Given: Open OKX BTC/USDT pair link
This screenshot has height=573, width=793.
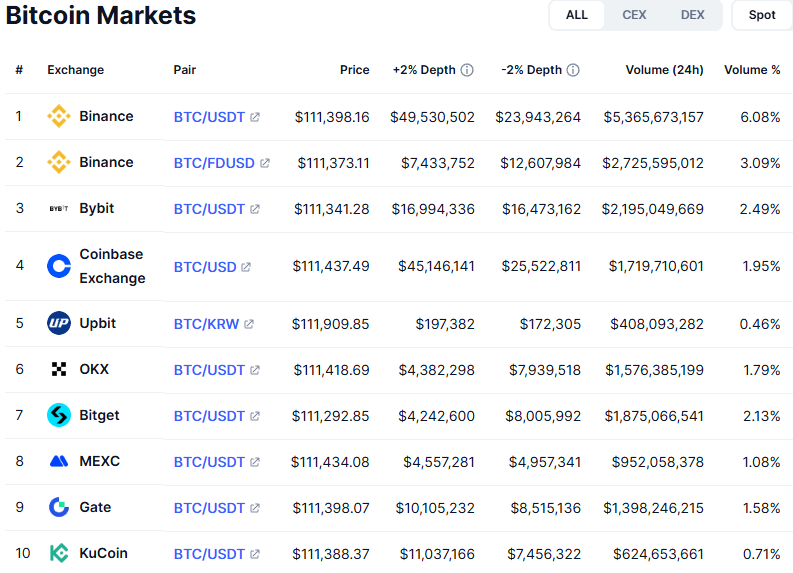Looking at the screenshot, I should (209, 370).
